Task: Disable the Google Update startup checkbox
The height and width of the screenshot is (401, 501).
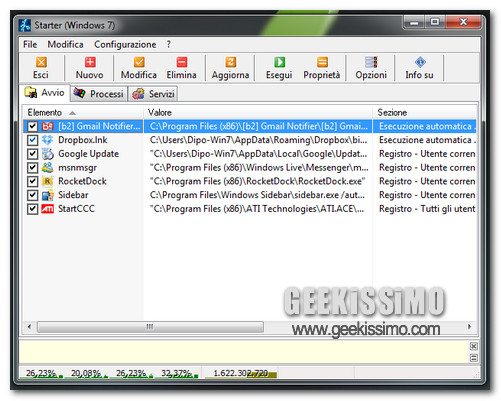Action: [x=32, y=154]
